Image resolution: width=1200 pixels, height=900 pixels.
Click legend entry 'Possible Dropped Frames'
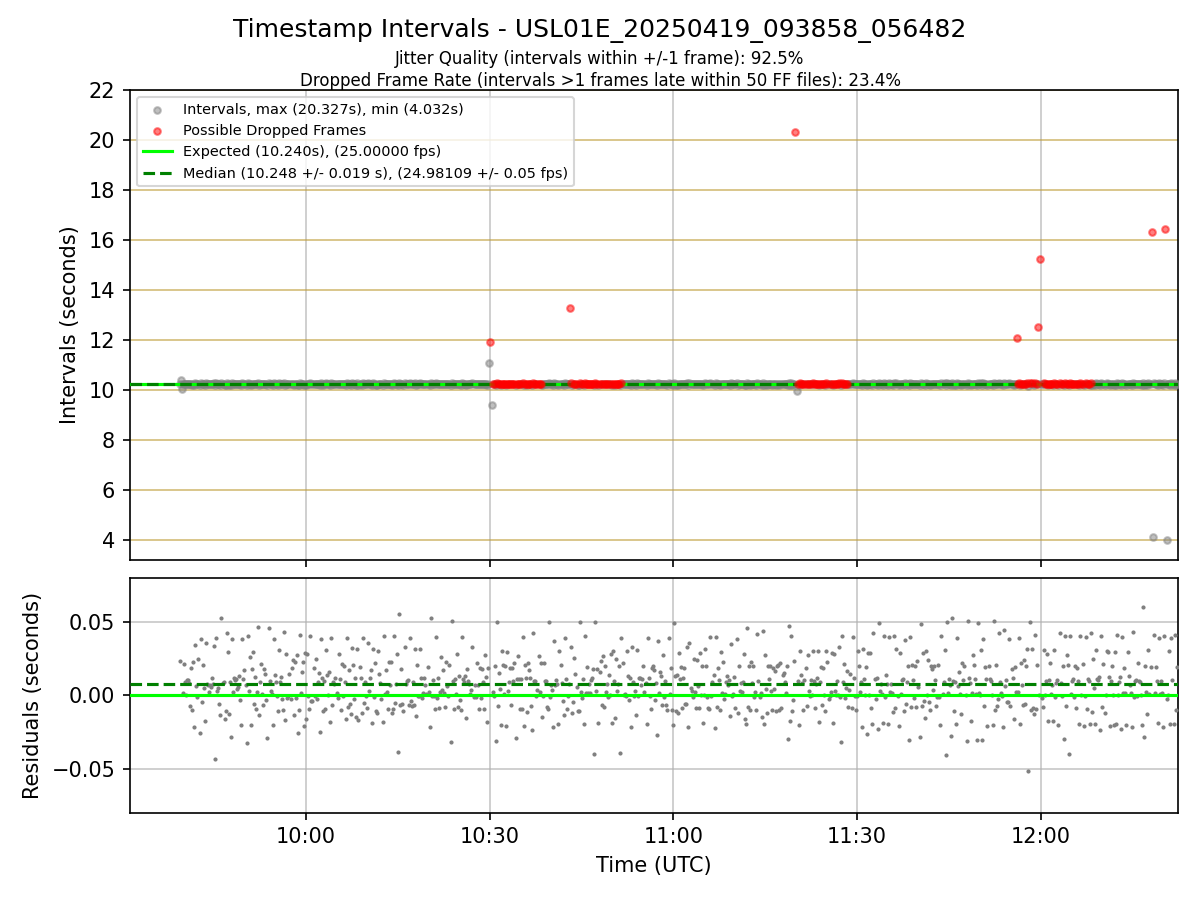click(x=274, y=130)
